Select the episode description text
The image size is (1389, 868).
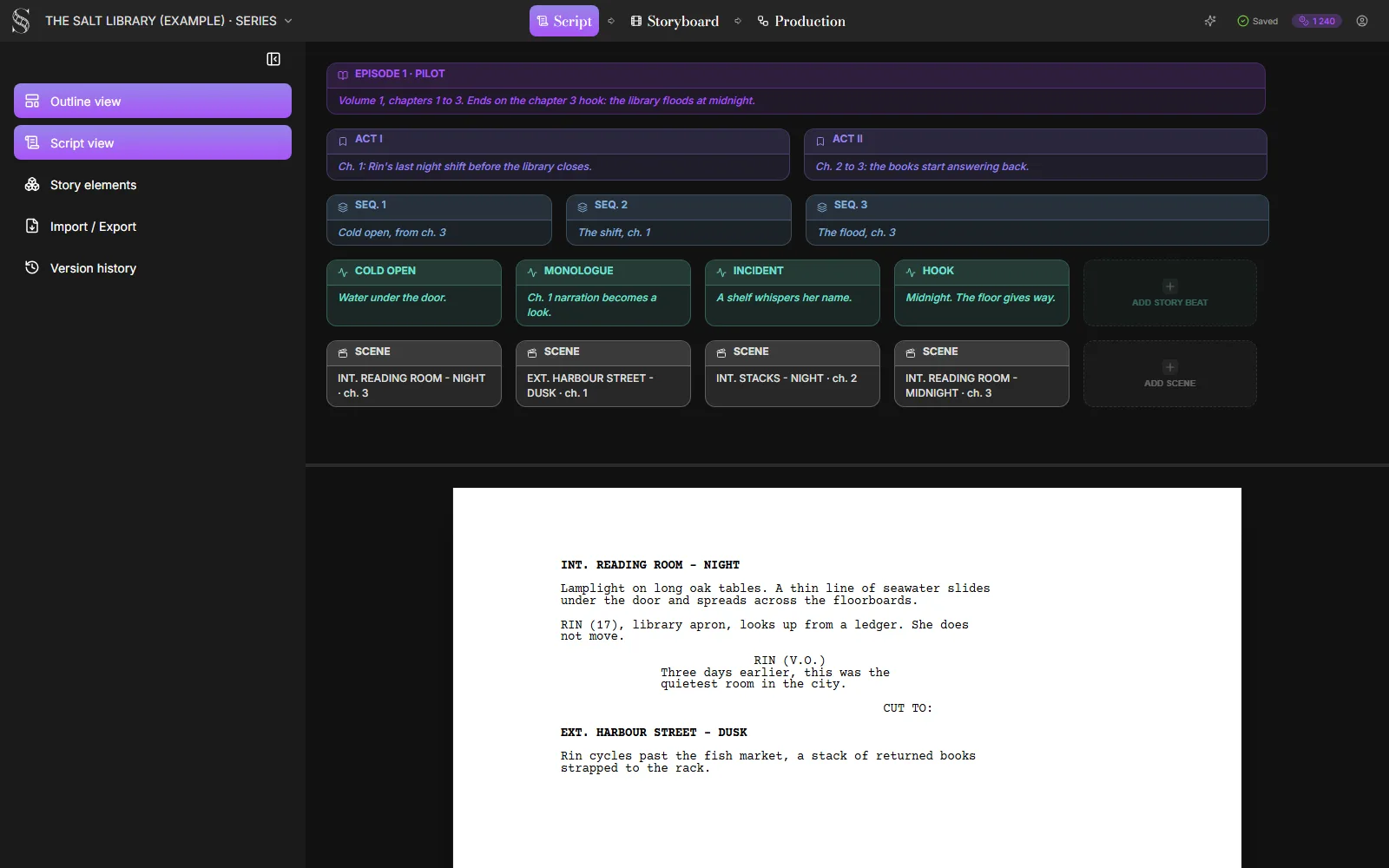[547, 101]
